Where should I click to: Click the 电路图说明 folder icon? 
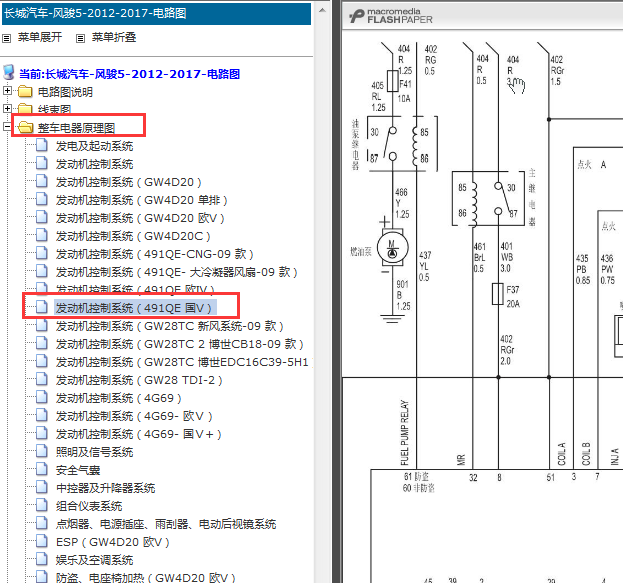(25, 91)
